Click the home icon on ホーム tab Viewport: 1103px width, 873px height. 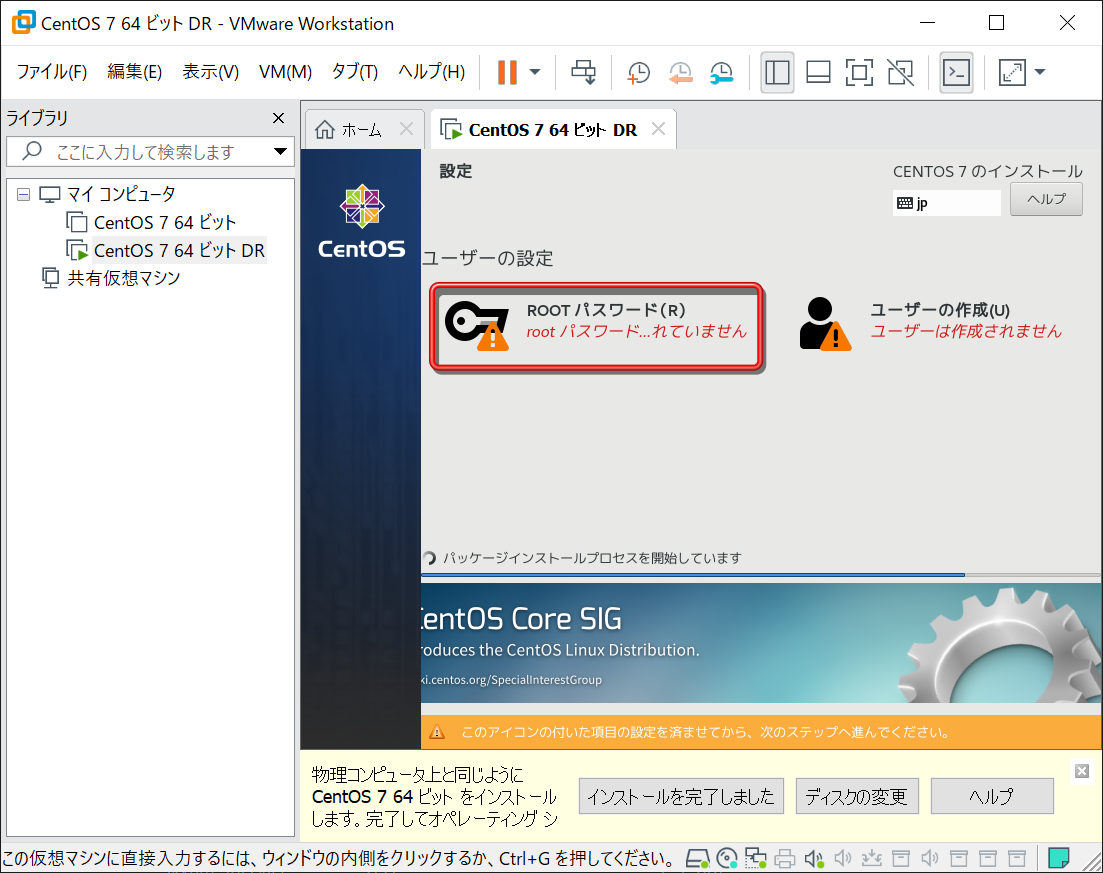point(324,129)
